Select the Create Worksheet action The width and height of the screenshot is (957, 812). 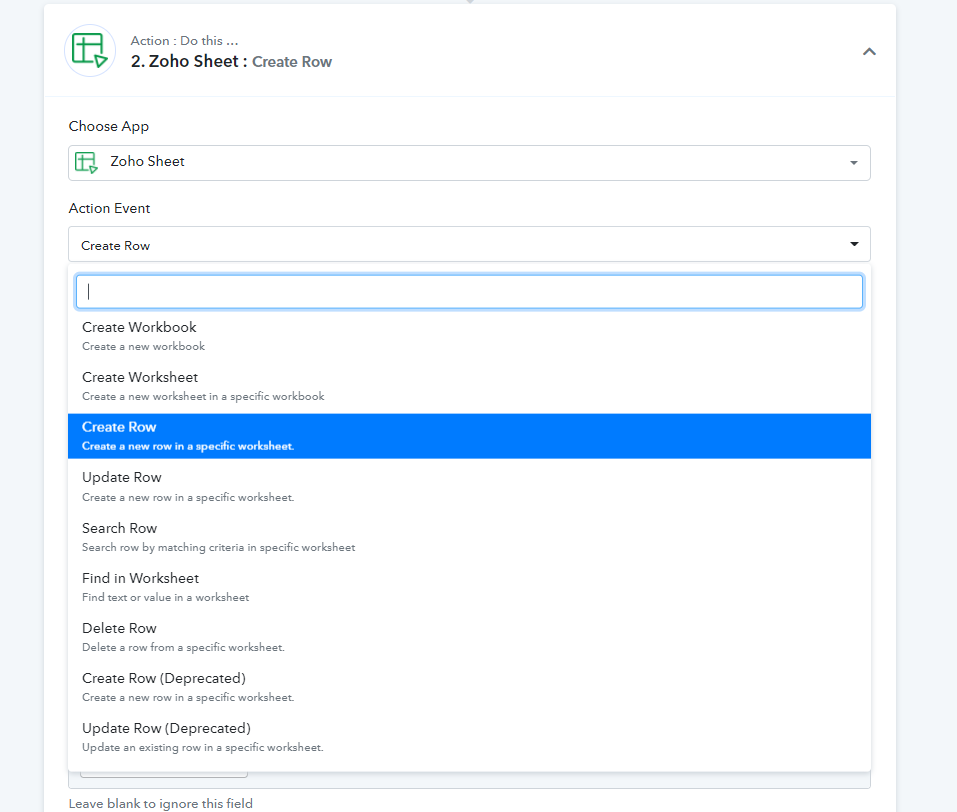click(469, 386)
